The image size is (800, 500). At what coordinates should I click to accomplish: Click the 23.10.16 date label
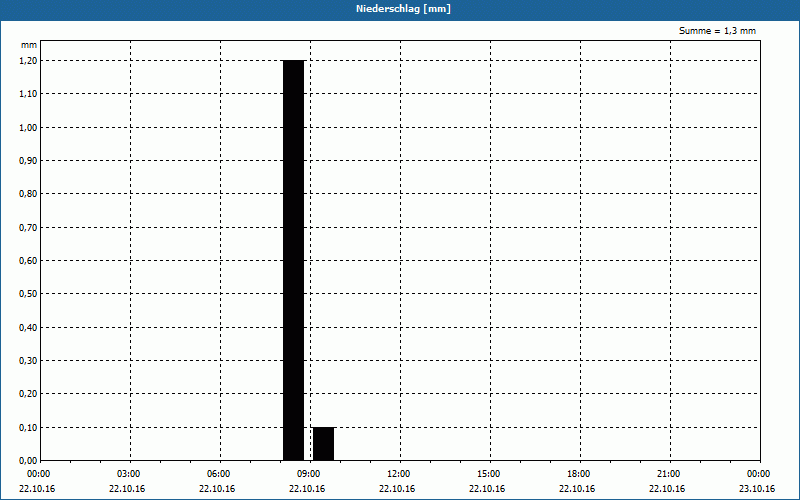[757, 489]
